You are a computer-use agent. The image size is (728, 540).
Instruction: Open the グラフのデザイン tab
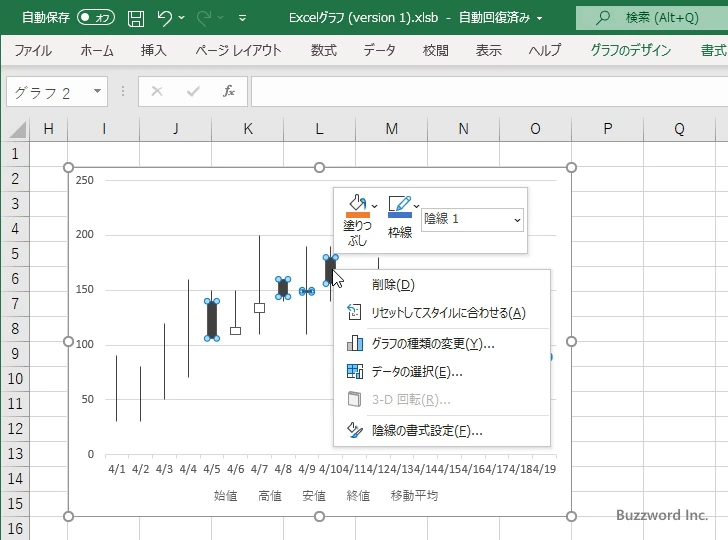(630, 50)
